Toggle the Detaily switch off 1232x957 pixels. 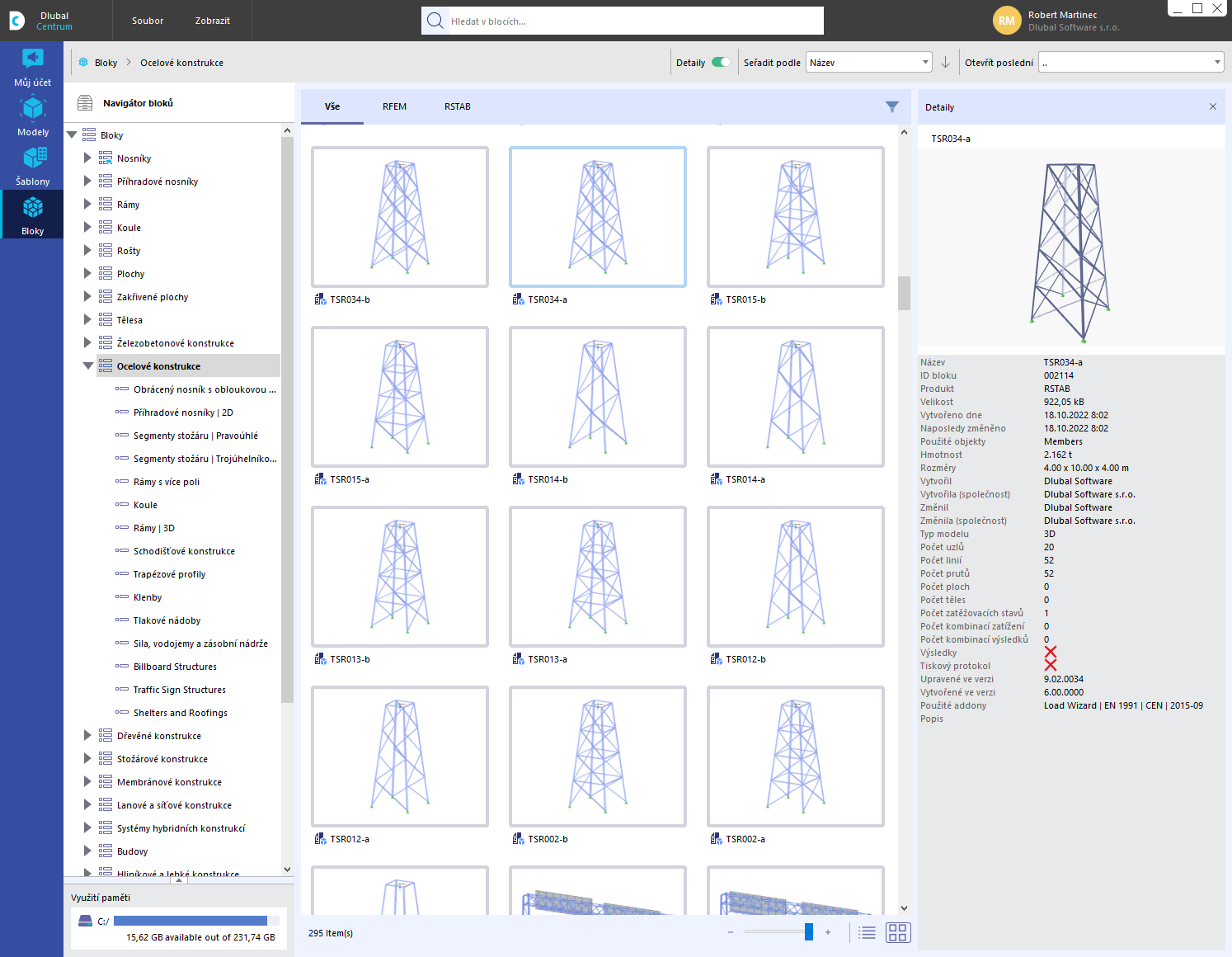click(x=721, y=63)
